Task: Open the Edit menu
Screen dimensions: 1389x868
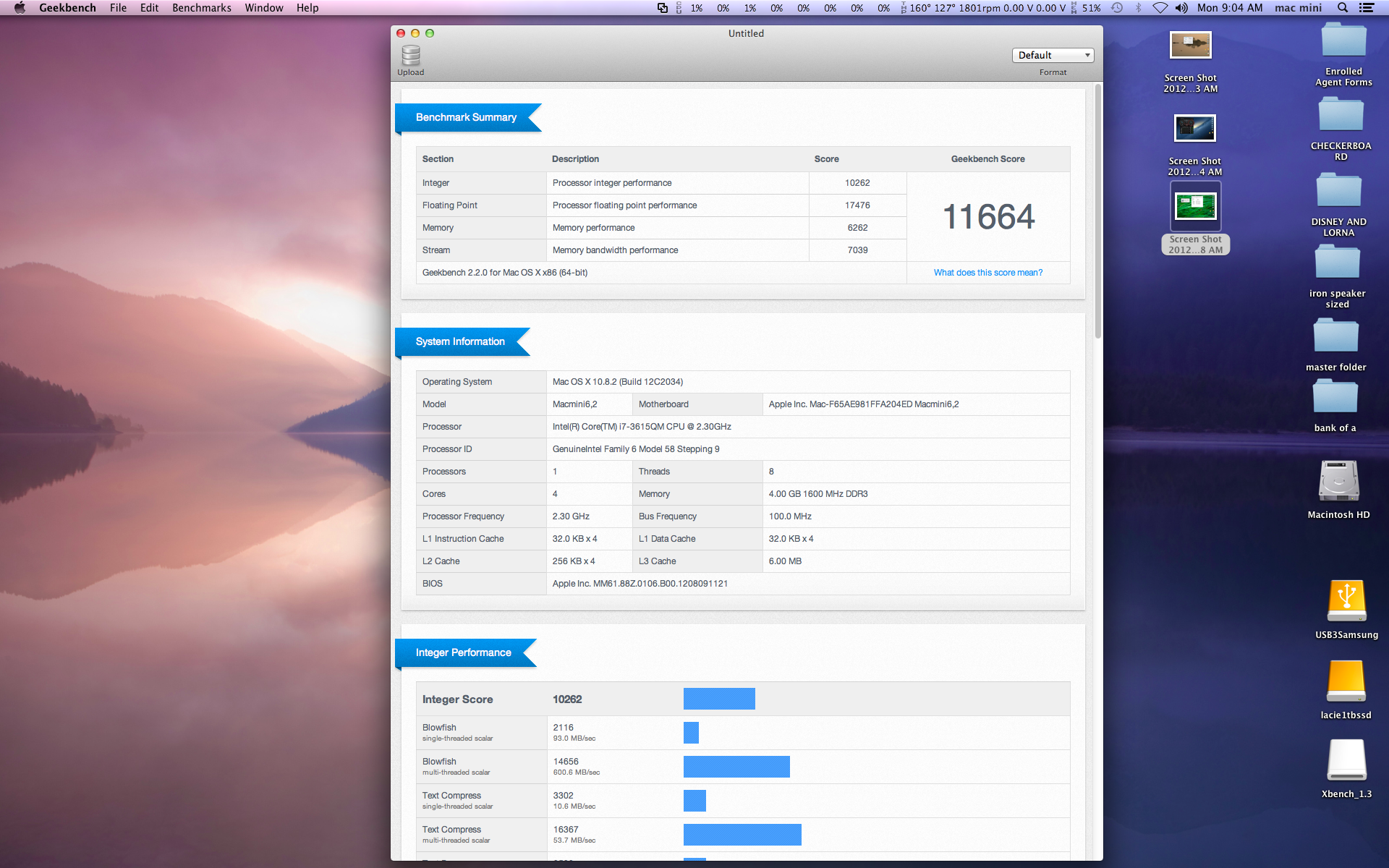Action: pos(149,8)
